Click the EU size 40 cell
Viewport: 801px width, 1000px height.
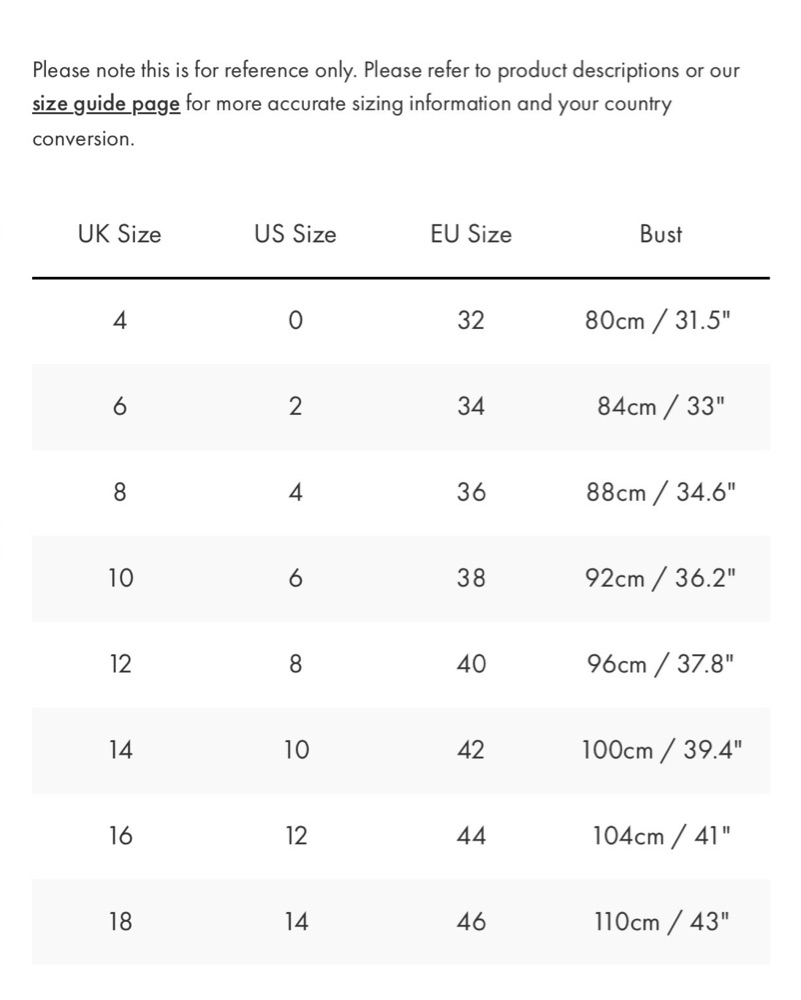(471, 665)
